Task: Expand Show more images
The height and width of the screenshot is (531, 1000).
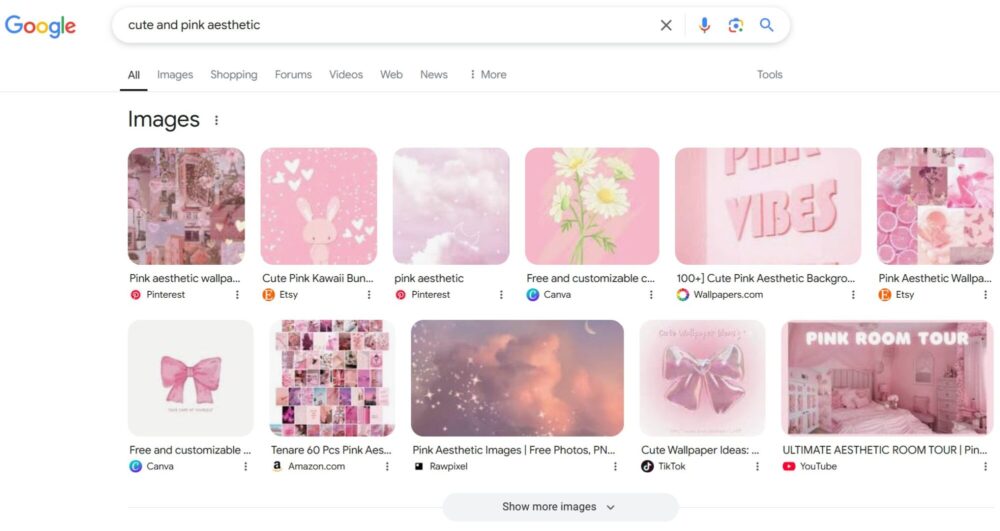Action: pyautogui.click(x=559, y=507)
